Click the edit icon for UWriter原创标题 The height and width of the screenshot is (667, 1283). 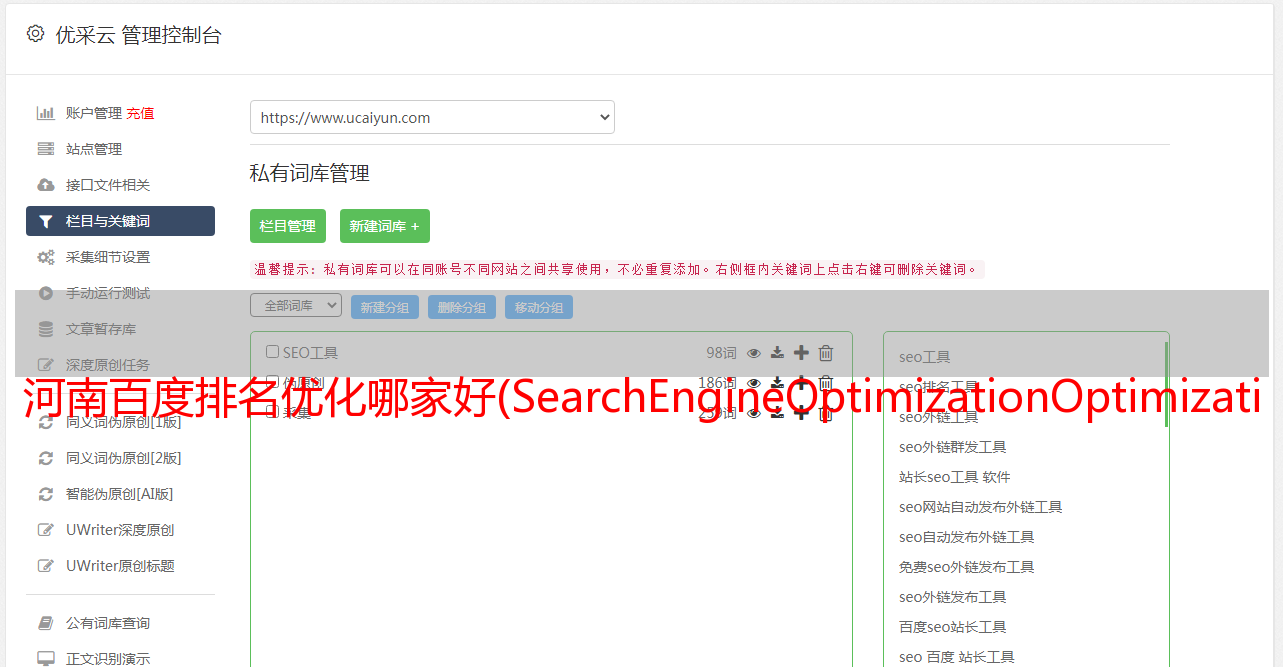click(x=46, y=566)
